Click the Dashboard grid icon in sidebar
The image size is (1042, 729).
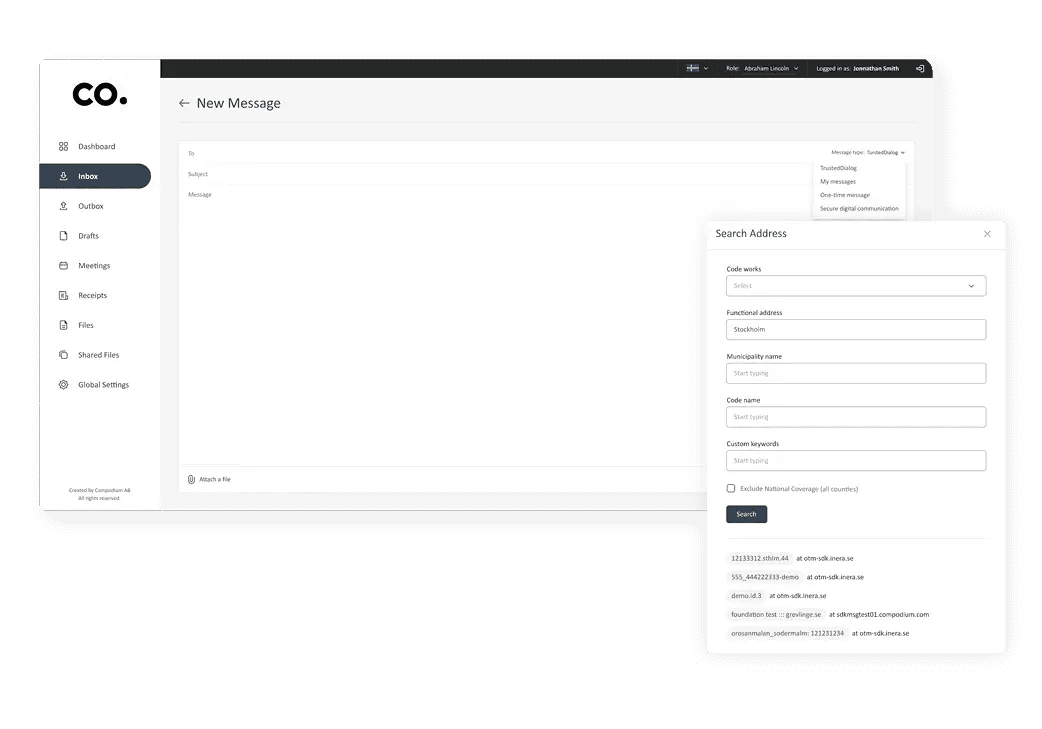[63, 146]
